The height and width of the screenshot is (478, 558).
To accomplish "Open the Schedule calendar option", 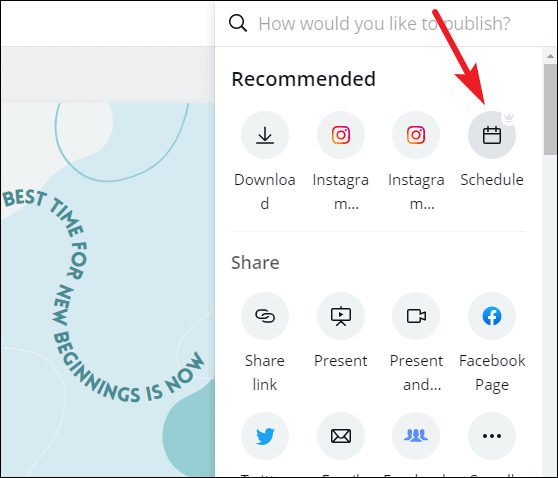I will point(492,135).
